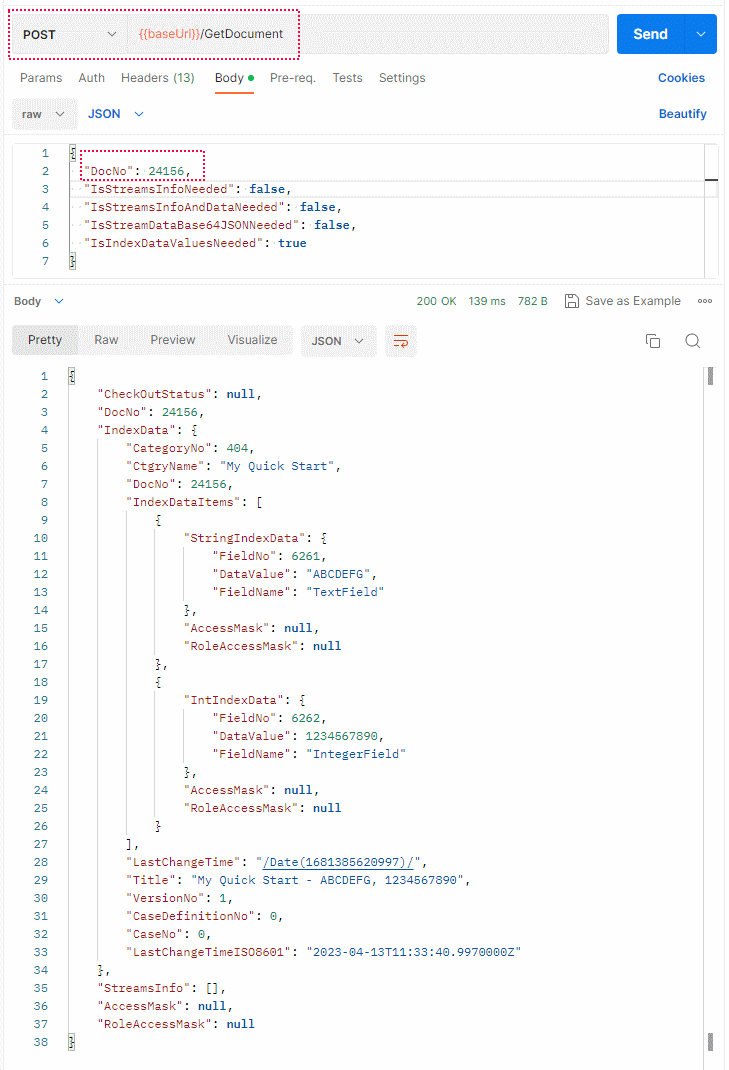Toggle line wrapping in the response pane
Image resolution: width=729 pixels, height=1070 pixels.
(401, 340)
